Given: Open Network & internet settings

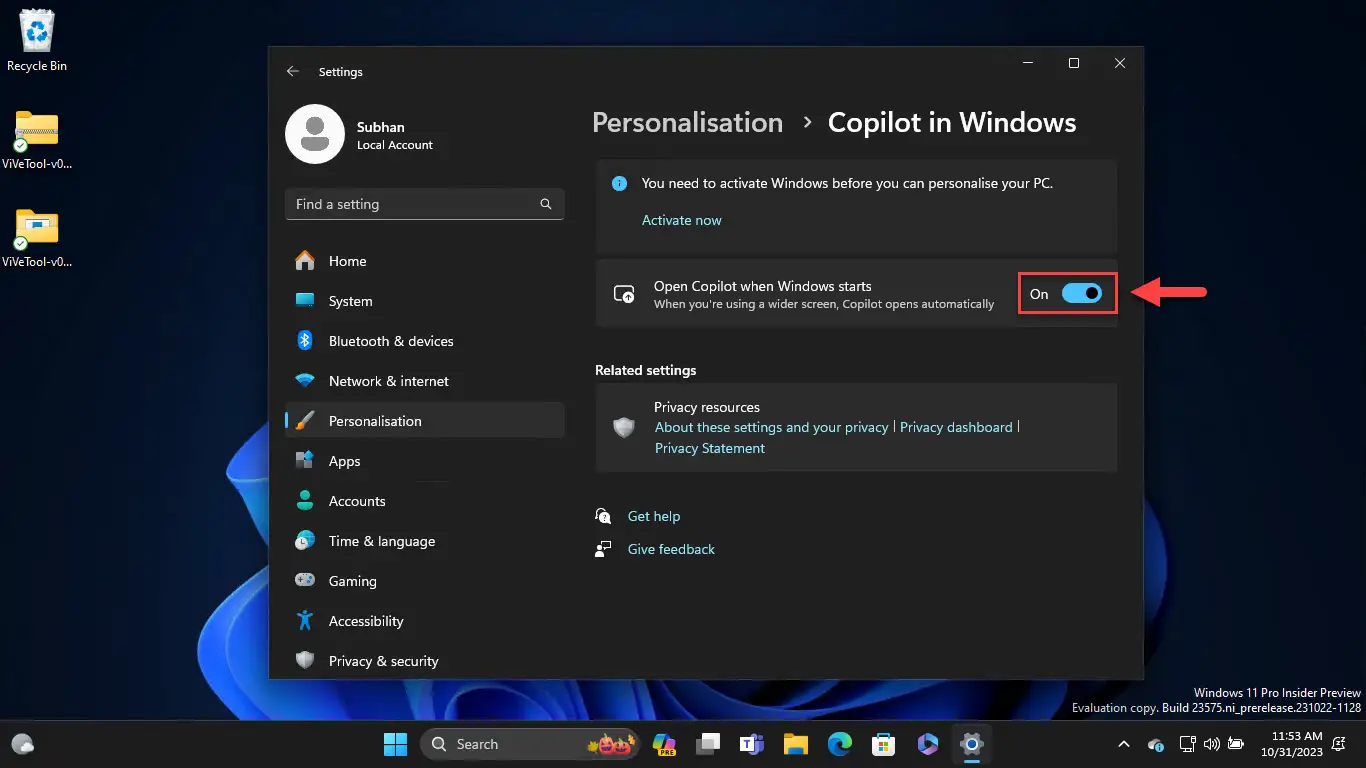Looking at the screenshot, I should 425,381.
